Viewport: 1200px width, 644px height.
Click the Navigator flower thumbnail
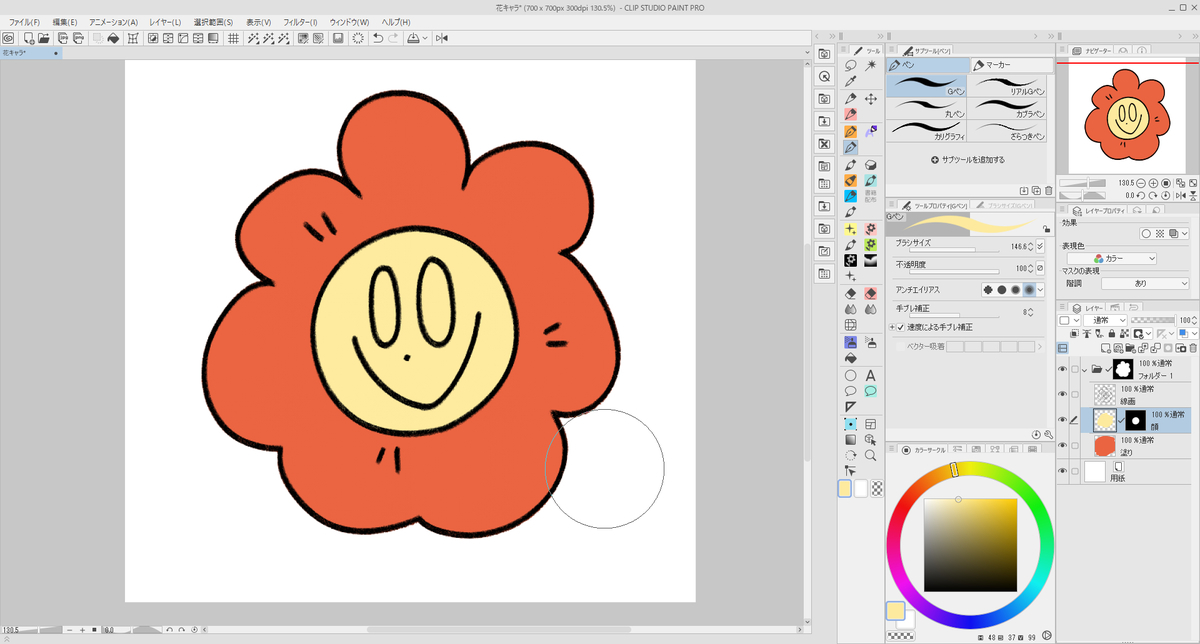(1128, 118)
